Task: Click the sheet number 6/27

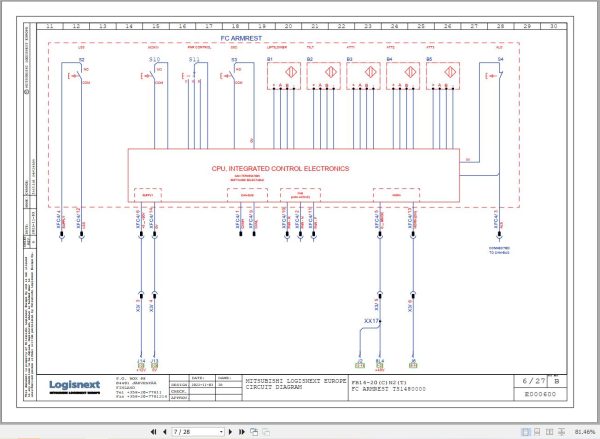Action: coord(533,381)
